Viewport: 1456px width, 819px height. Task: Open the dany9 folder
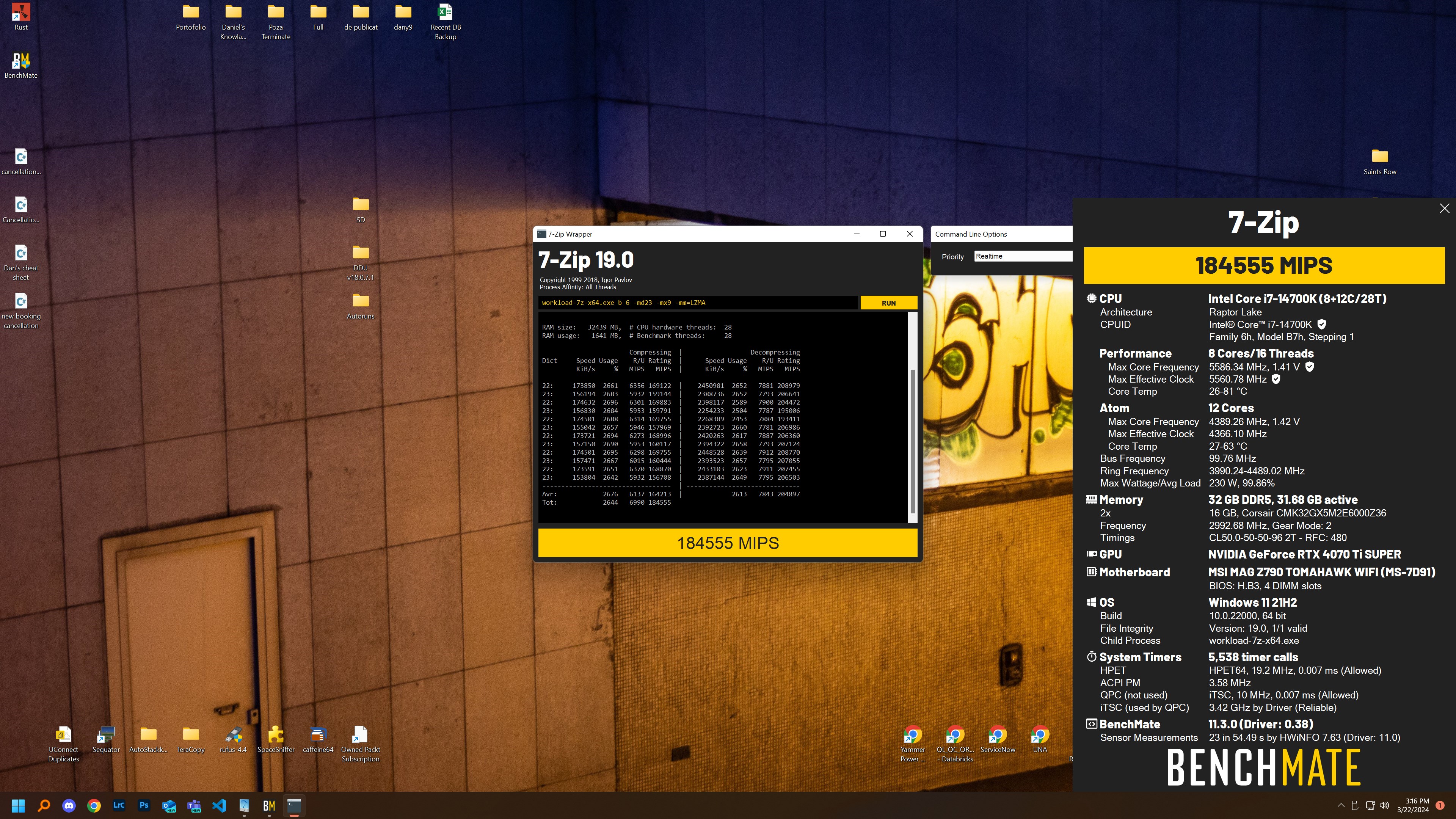coord(403,17)
